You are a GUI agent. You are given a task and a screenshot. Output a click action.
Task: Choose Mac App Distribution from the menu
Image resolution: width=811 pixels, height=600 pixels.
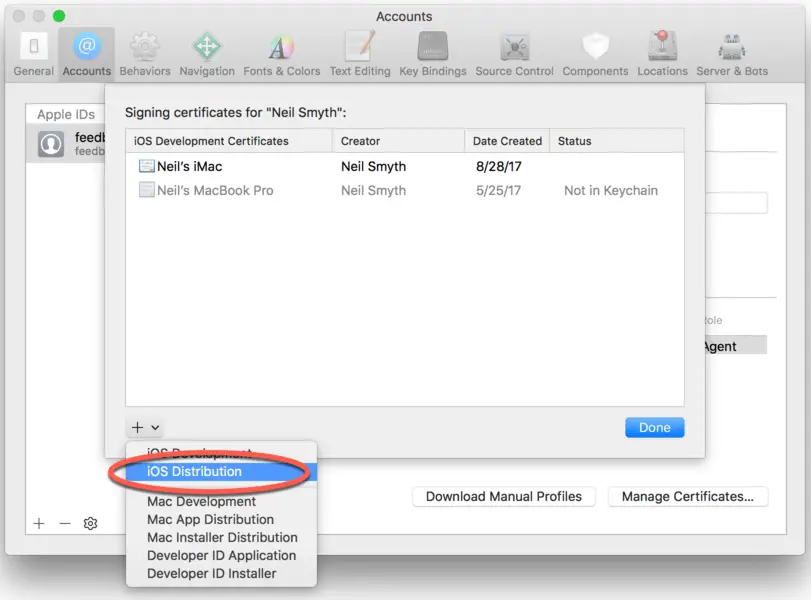[211, 519]
